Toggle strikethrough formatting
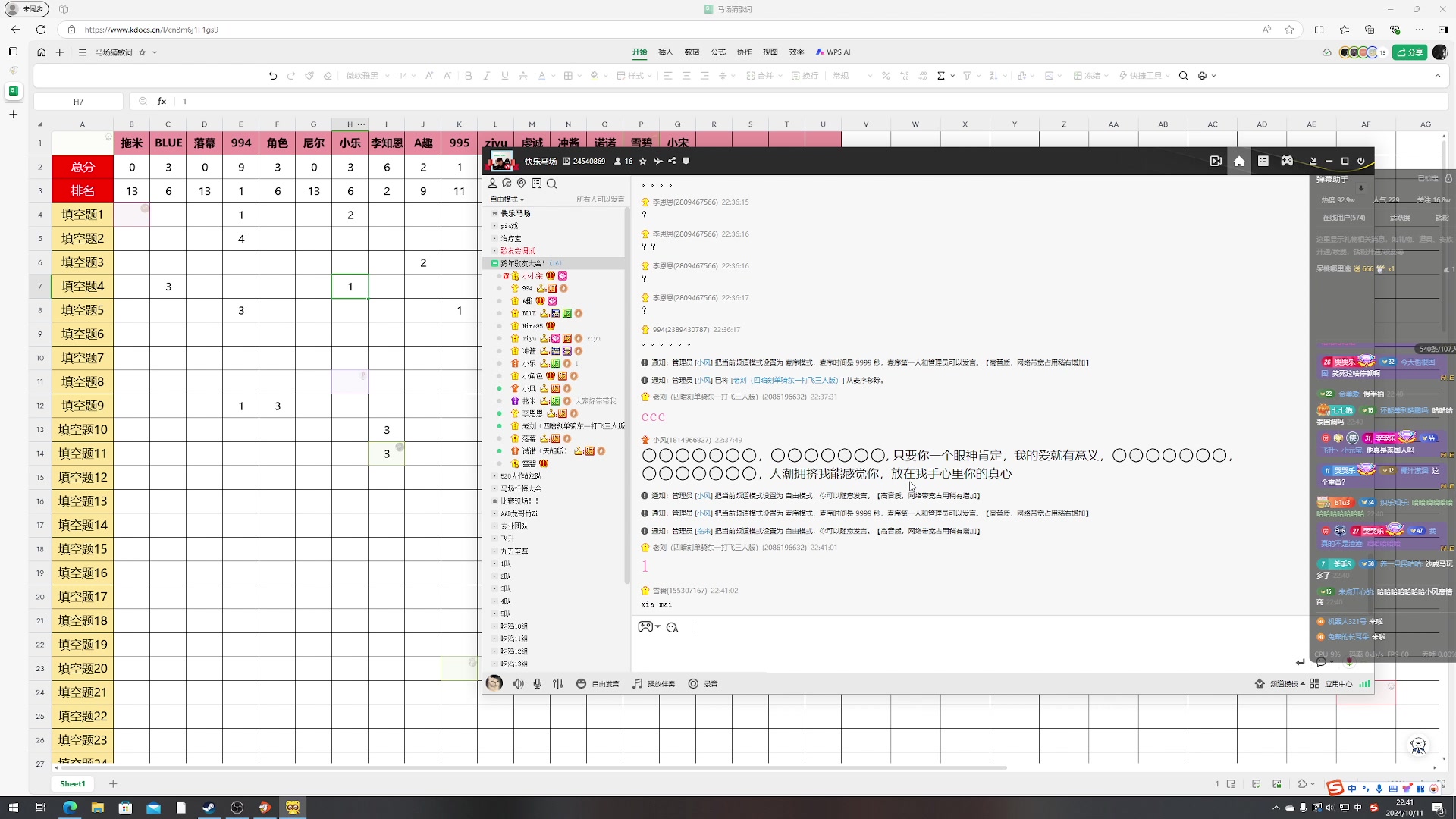 (x=523, y=76)
